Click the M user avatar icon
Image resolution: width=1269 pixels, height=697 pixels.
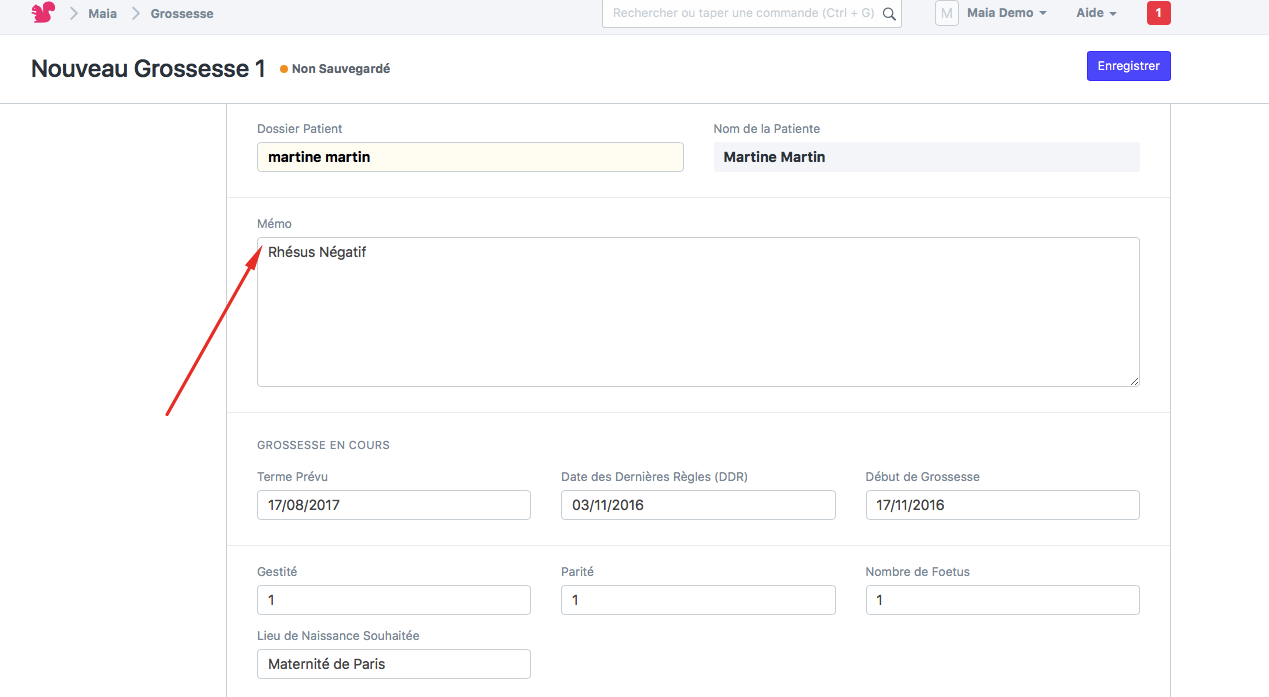(946, 13)
